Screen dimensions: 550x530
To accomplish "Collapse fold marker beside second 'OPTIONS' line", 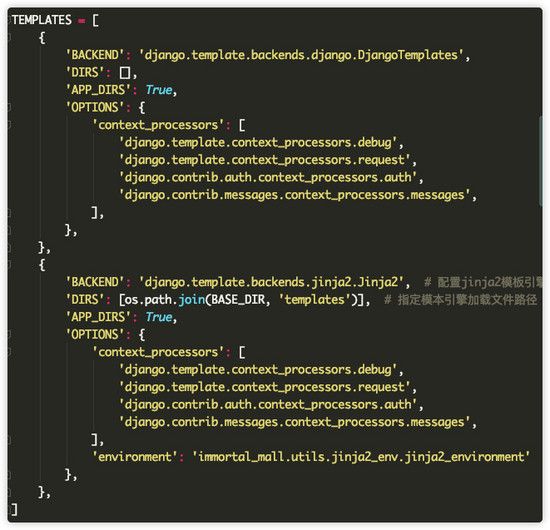I will coord(9,334).
